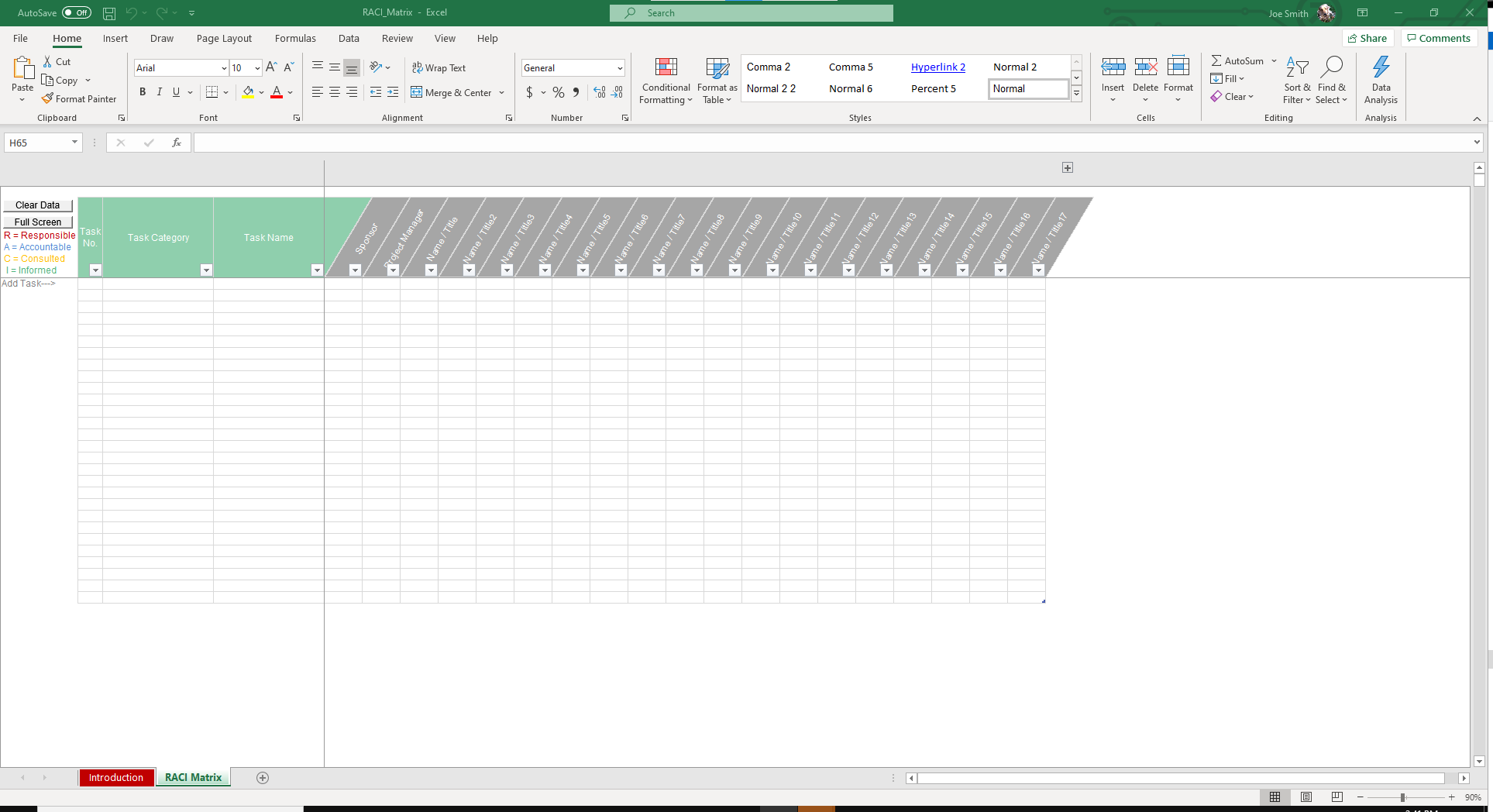Click the Clear Data button
This screenshot has width=1493, height=812.
(x=38, y=205)
